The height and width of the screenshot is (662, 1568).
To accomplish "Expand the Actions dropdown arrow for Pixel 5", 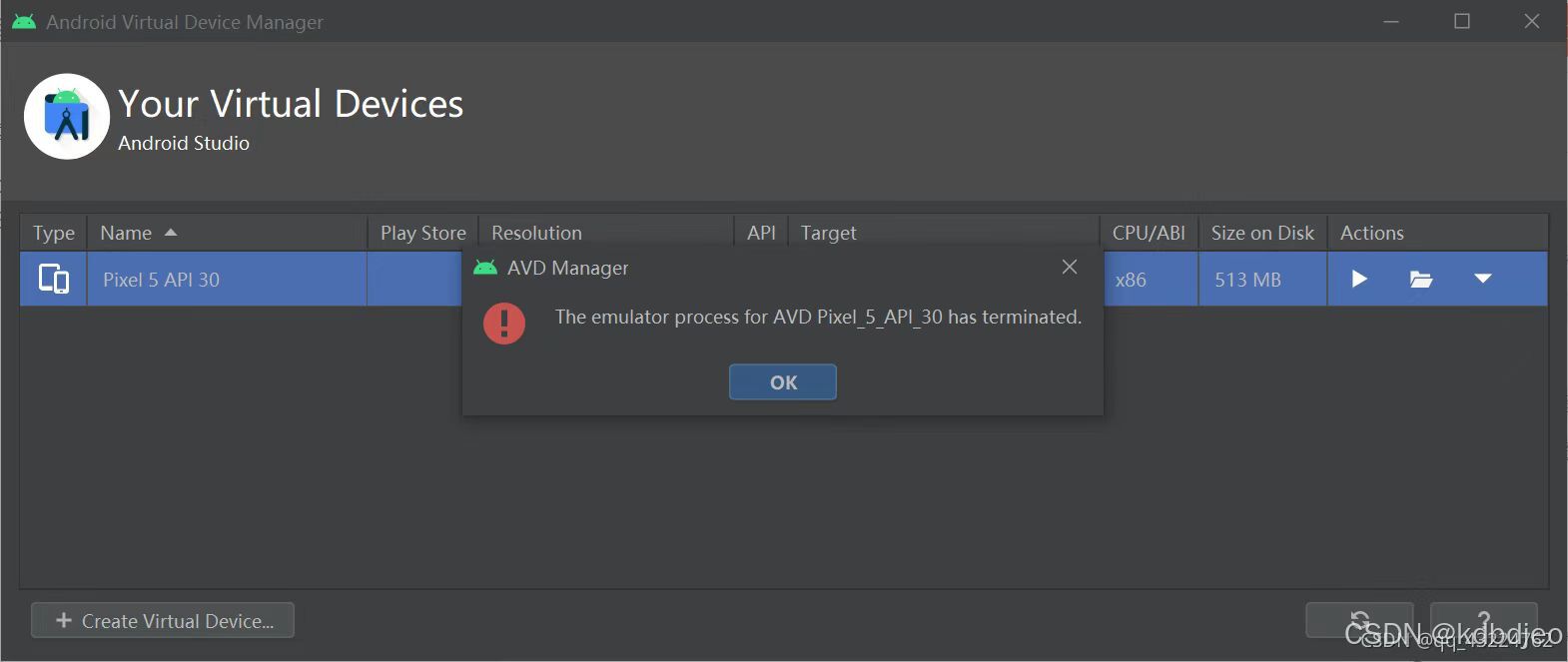I will click(x=1483, y=279).
